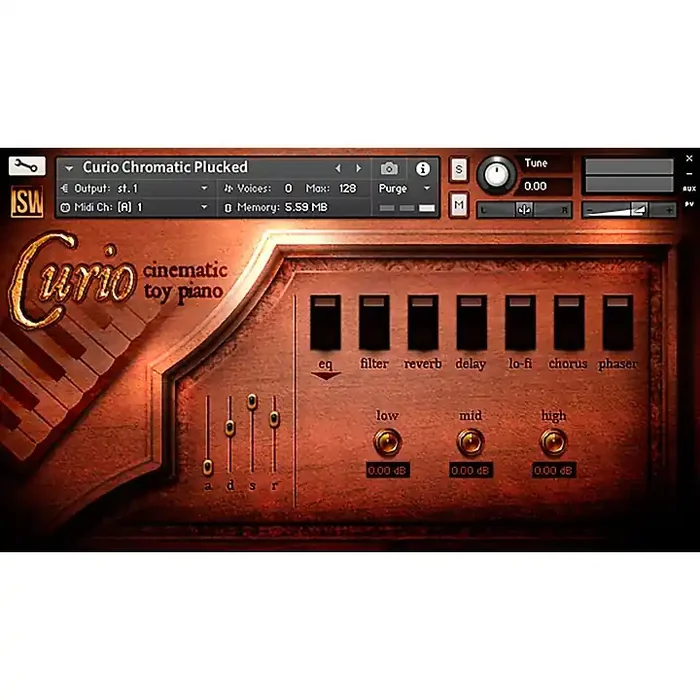Toggle the pv button
Viewport: 700px width, 700px height.
tap(689, 204)
